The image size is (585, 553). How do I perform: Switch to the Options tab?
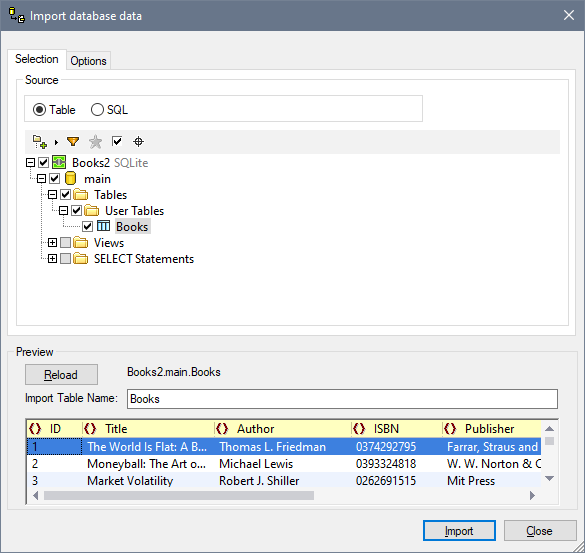coord(88,61)
